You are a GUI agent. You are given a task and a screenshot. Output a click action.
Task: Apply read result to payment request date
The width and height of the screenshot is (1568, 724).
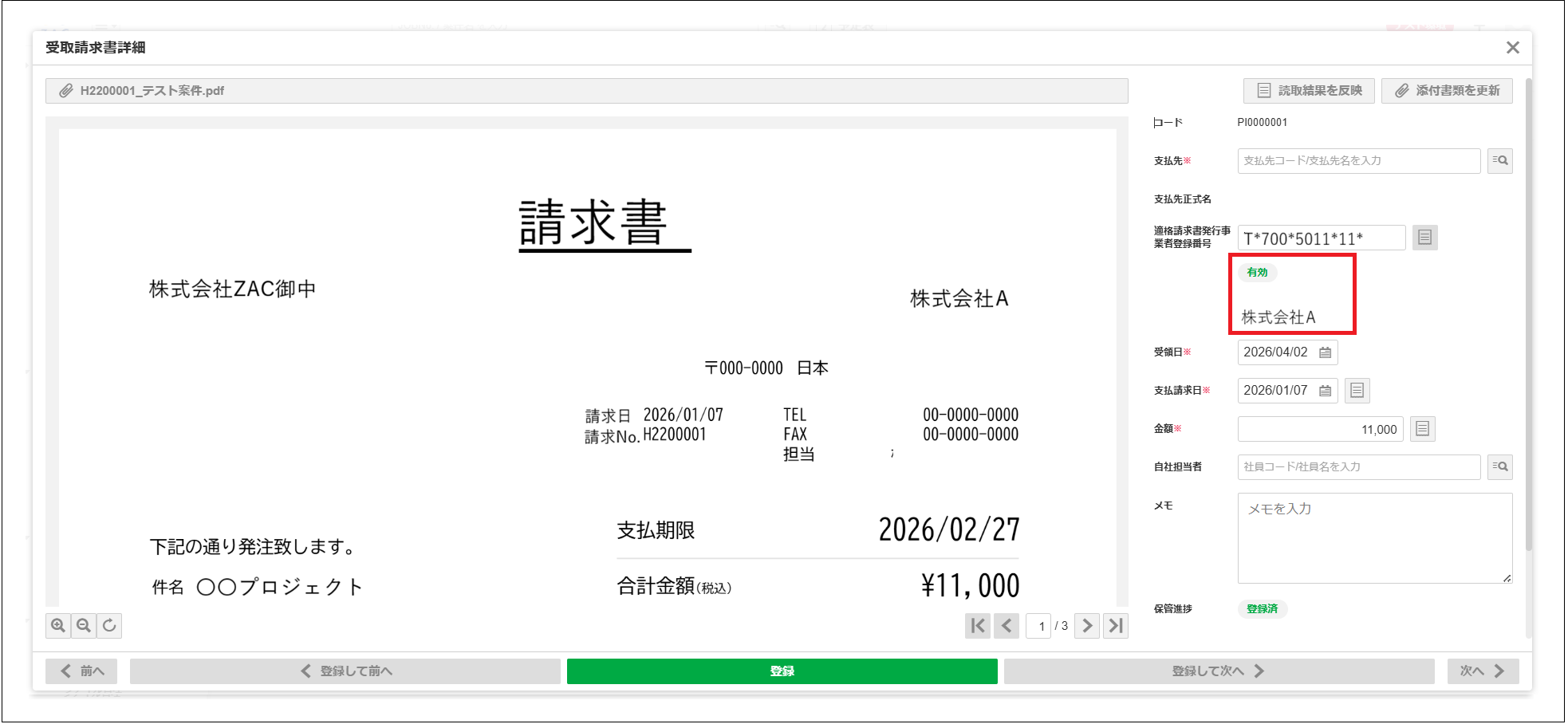pyautogui.click(x=1357, y=391)
